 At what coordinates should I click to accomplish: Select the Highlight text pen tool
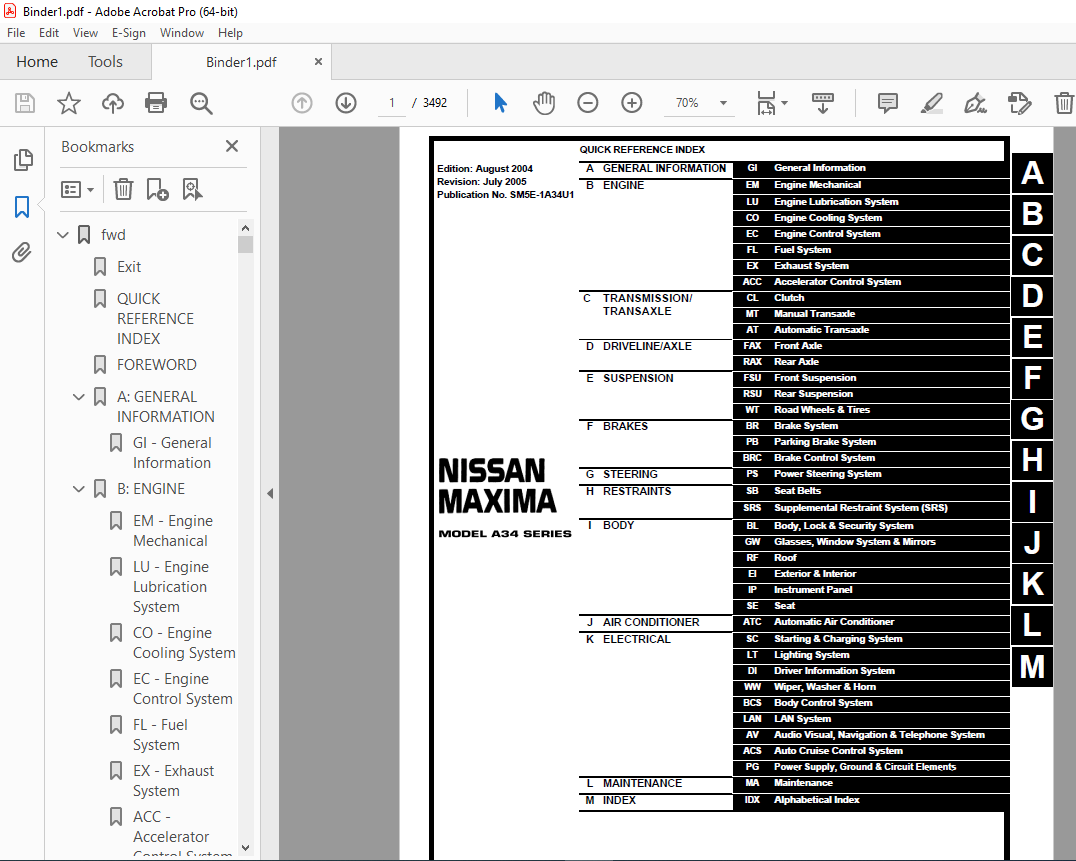click(x=931, y=103)
